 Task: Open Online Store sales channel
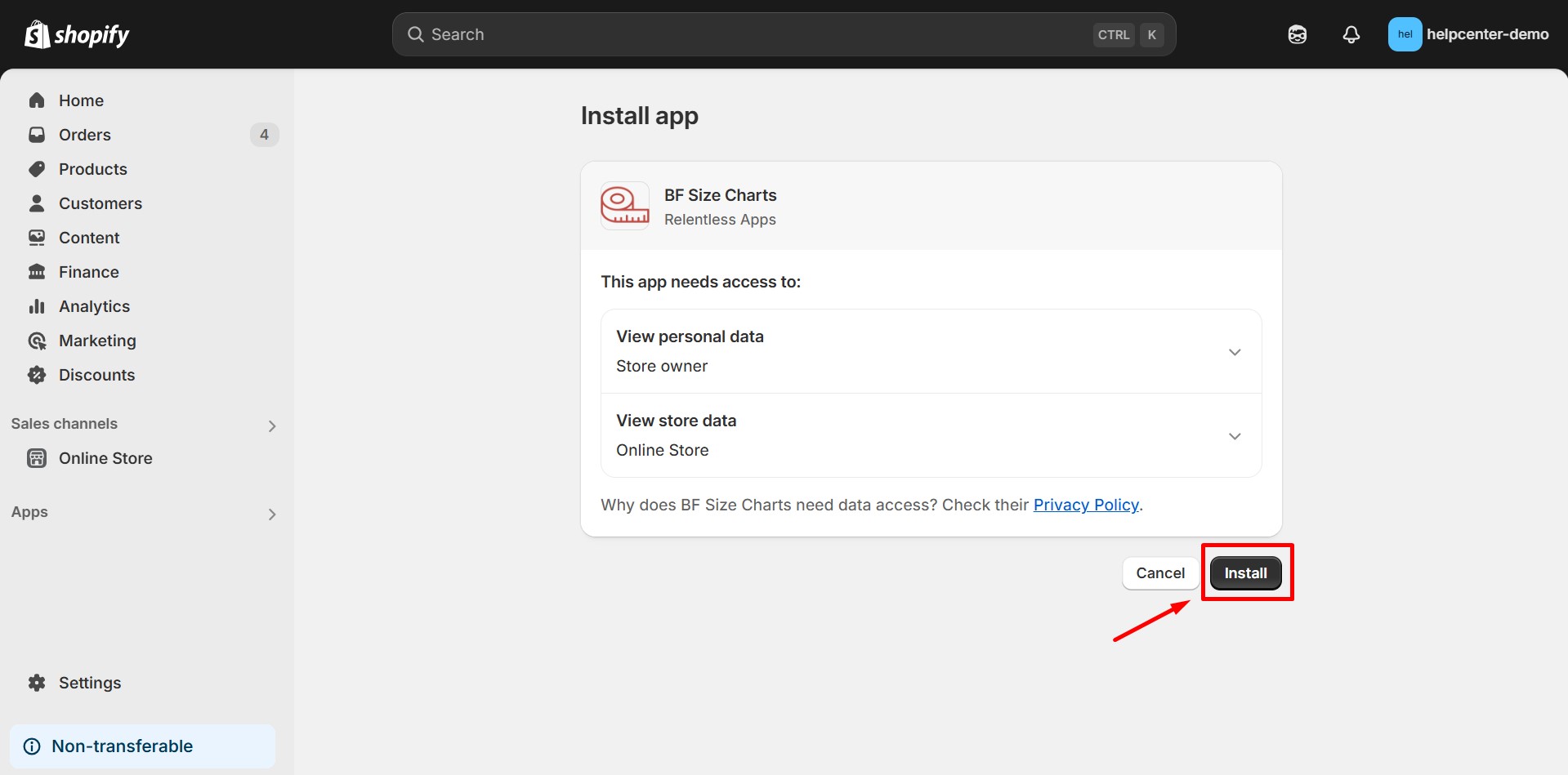tap(105, 458)
